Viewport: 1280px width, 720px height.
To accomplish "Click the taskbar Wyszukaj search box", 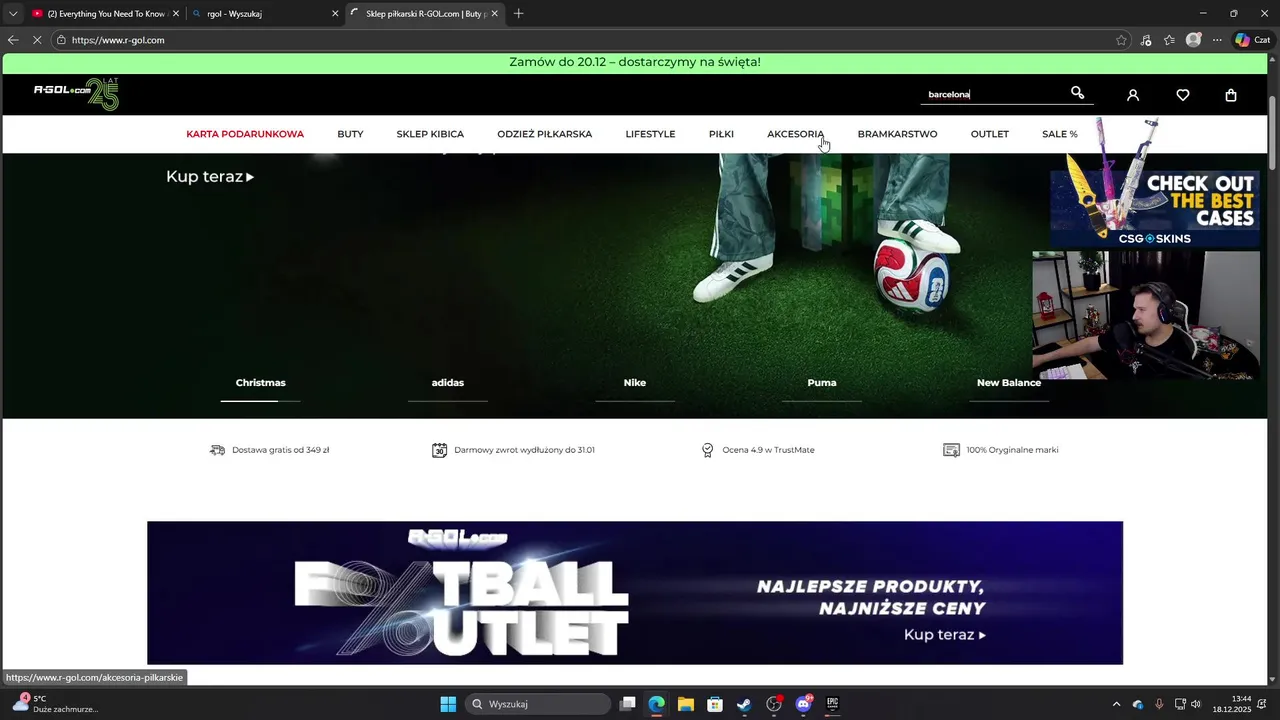I will click(540, 704).
